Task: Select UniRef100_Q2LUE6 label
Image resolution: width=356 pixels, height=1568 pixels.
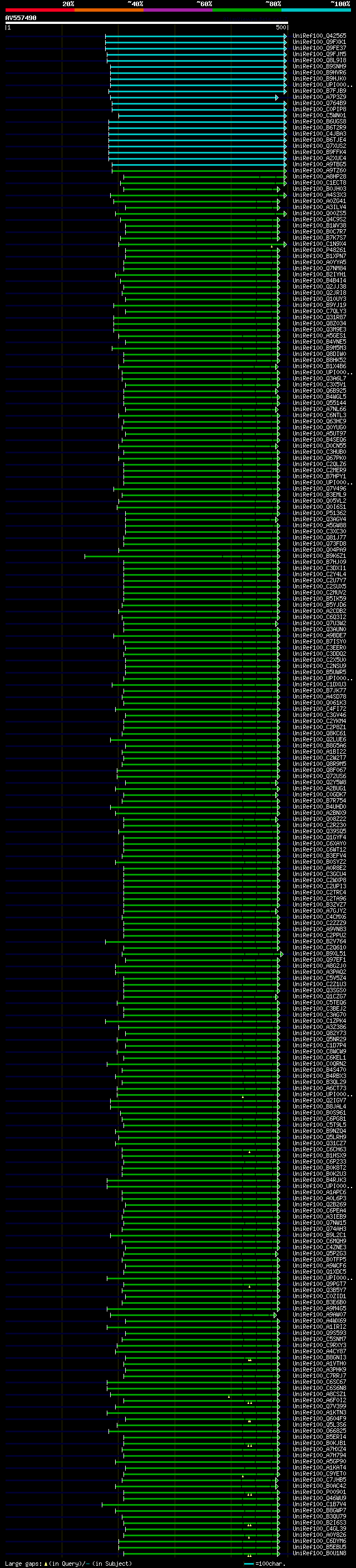Action: (x=319, y=740)
